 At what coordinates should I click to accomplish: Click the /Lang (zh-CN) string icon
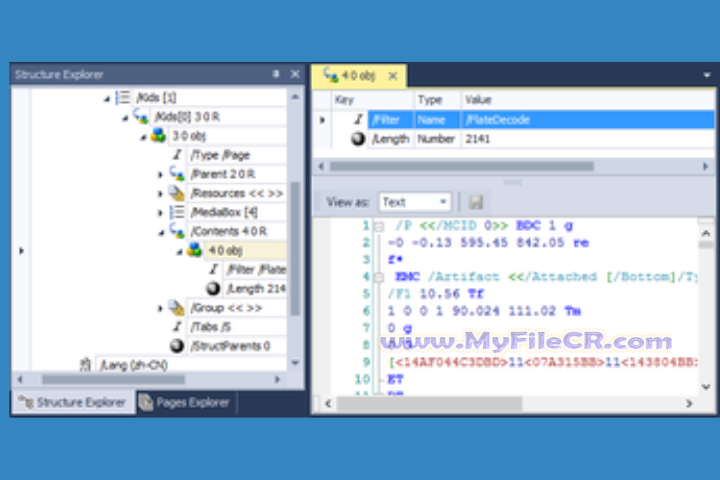[85, 365]
